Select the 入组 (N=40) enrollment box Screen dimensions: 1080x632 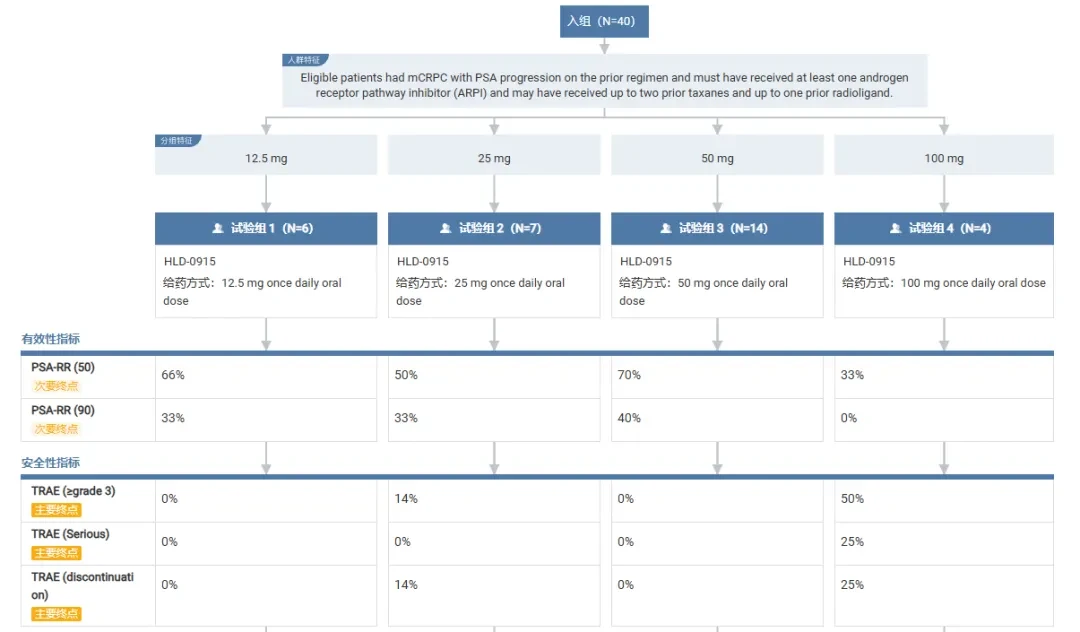click(x=604, y=21)
